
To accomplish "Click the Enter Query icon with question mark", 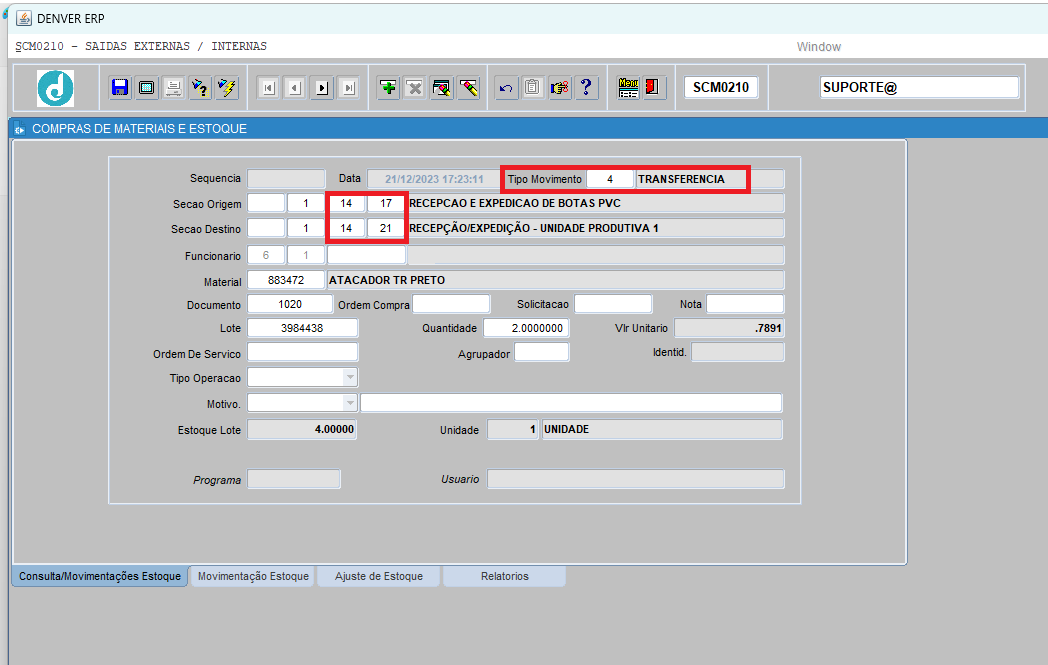I will pyautogui.click(x=201, y=88).
